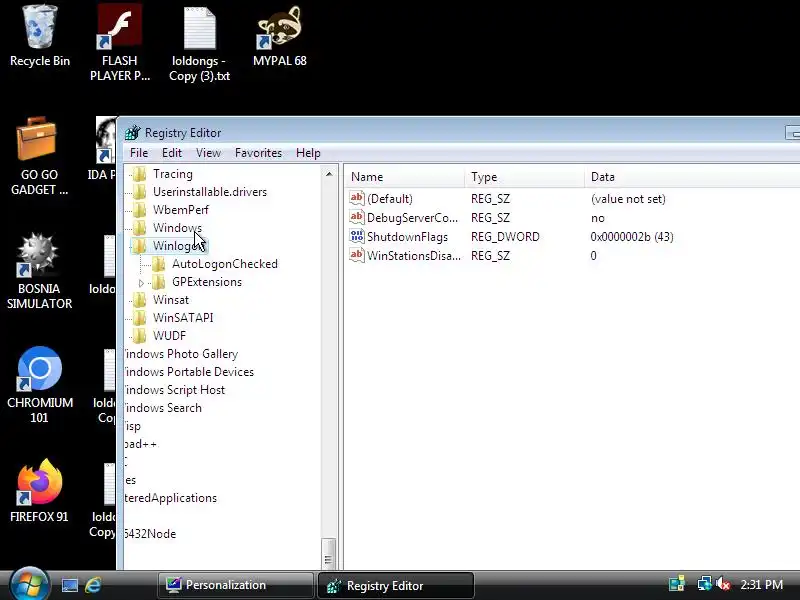This screenshot has width=800, height=600.
Task: Open the File menu
Action: pos(139,153)
